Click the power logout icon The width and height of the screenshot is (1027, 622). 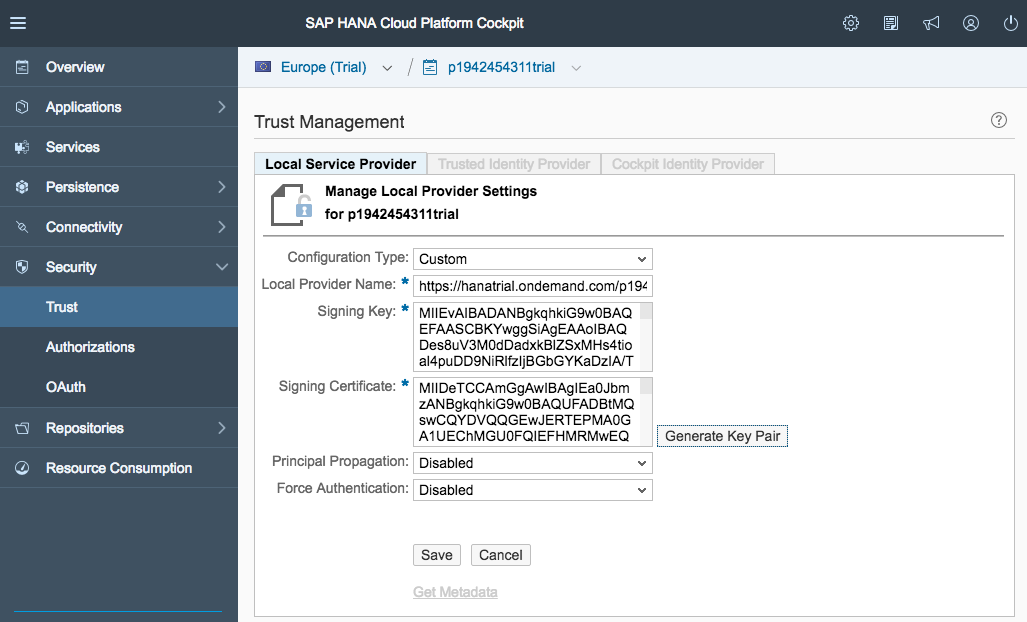(1011, 23)
